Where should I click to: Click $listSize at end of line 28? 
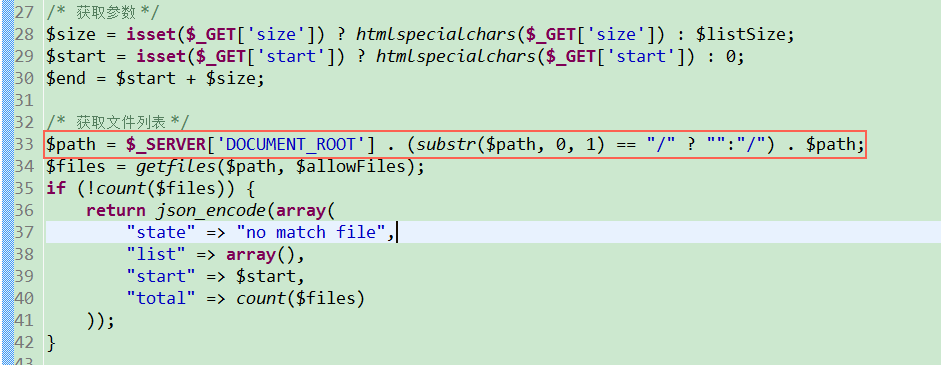741,34
